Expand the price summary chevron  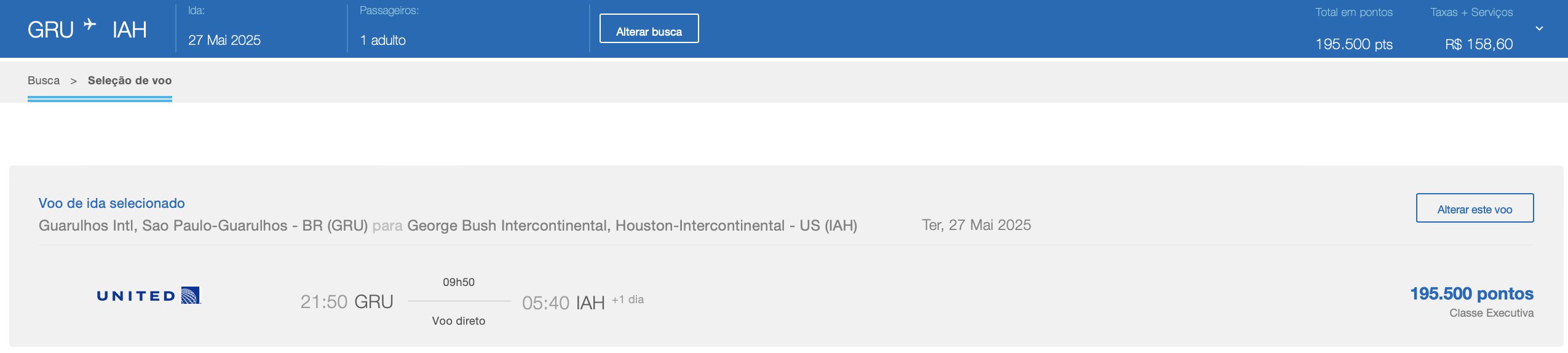click(1539, 28)
